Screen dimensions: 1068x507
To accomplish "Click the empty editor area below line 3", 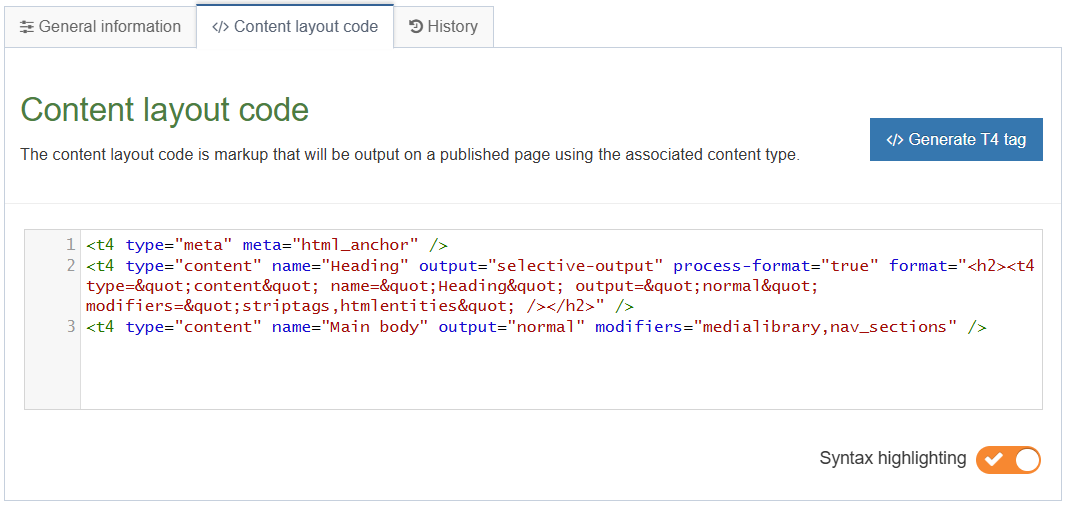I will 560,375.
